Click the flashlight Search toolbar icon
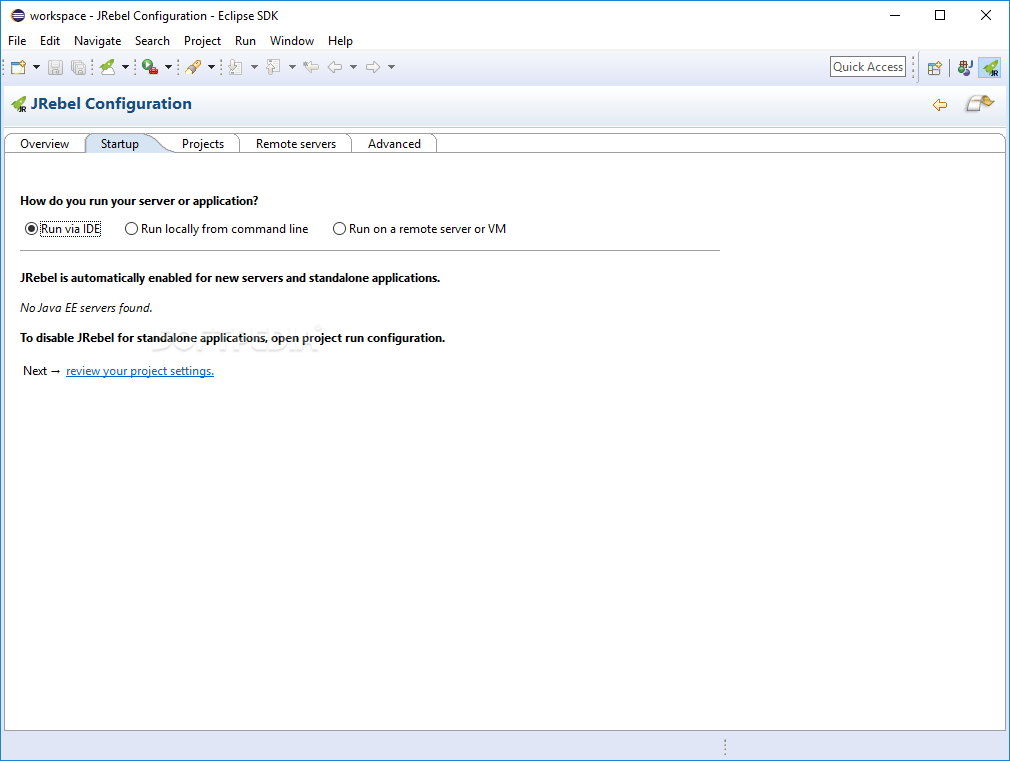 point(193,67)
